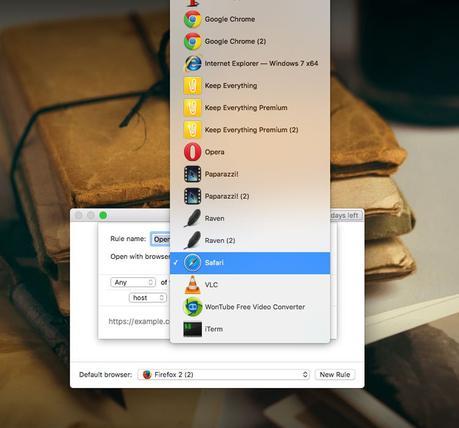Click the Keep Everything Premium icon
Viewport: 459px width, 428px height.
[x=193, y=108]
